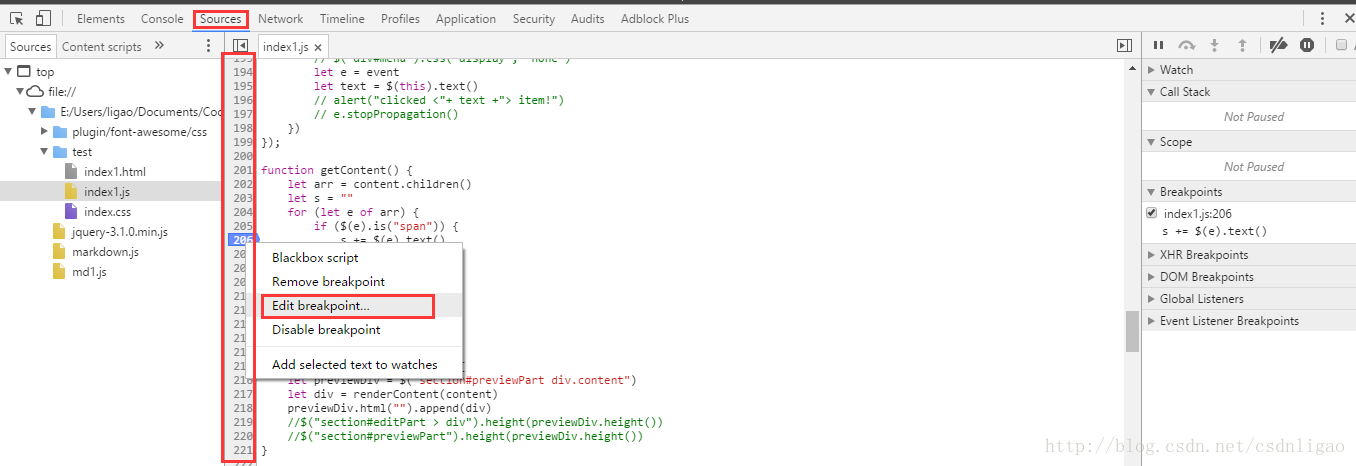Viewport: 1356px width, 466px height.
Task: Switch to the Console tab
Action: coord(162,19)
